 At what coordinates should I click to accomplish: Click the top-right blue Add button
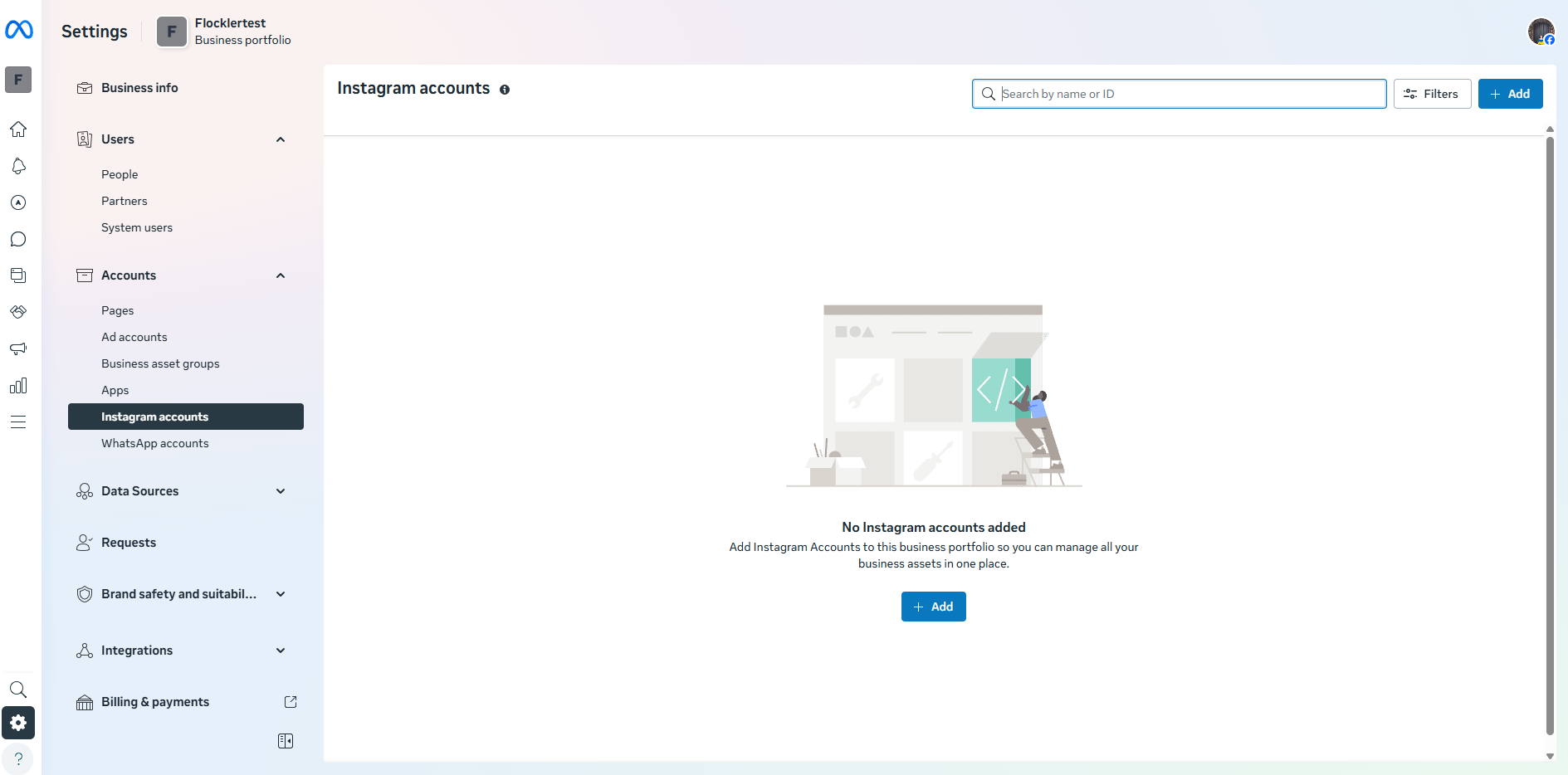point(1510,94)
